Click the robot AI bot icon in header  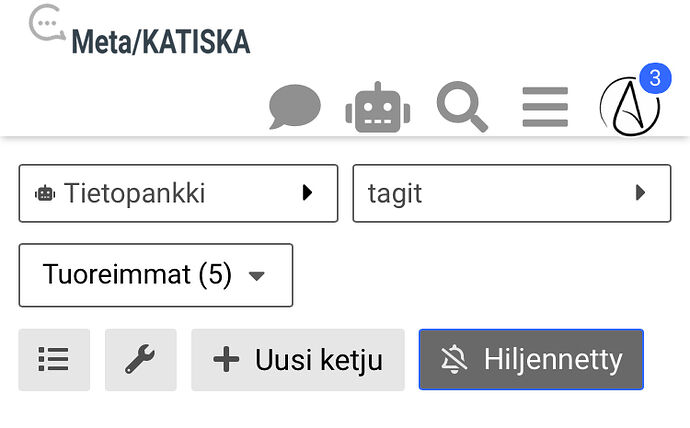(x=378, y=107)
